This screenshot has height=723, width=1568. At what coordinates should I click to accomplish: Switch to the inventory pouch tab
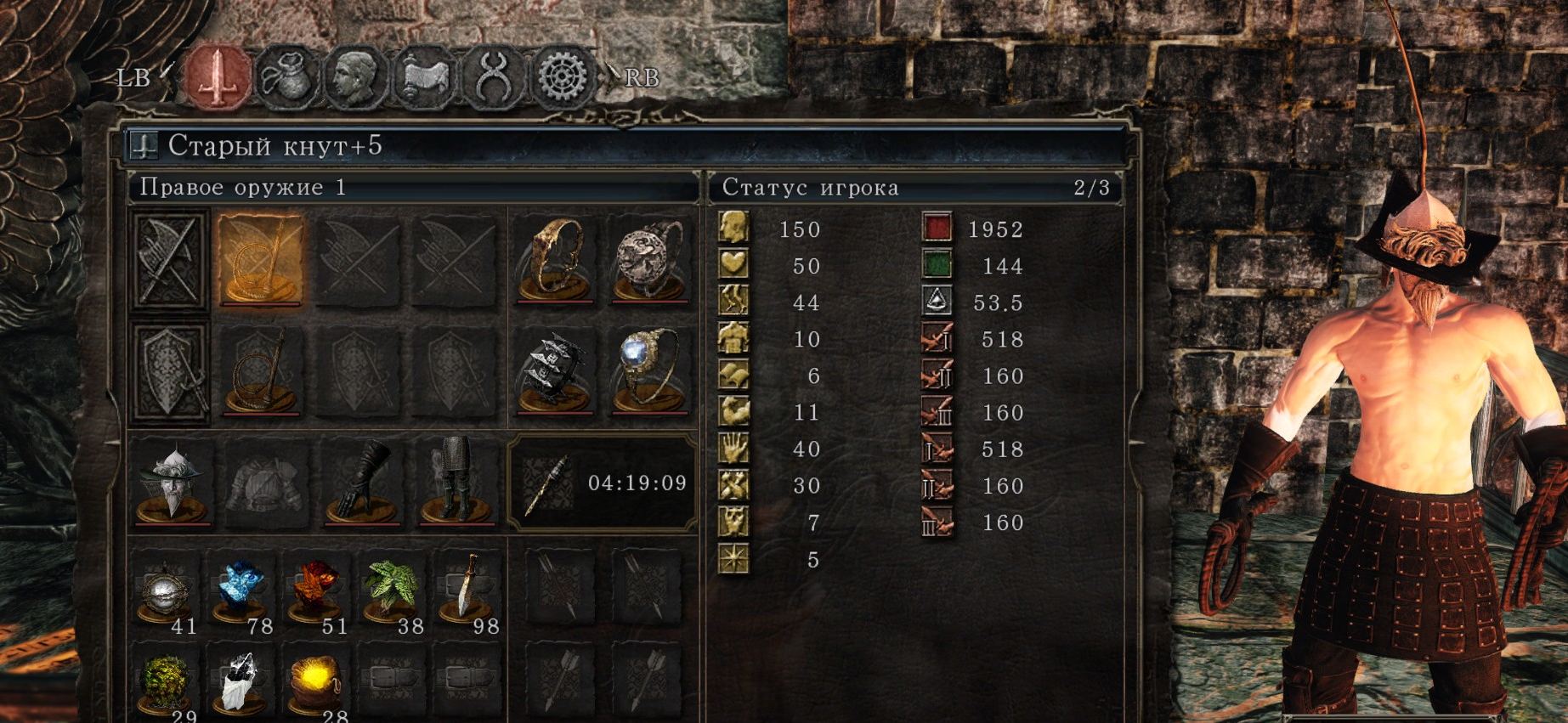pyautogui.click(x=287, y=77)
